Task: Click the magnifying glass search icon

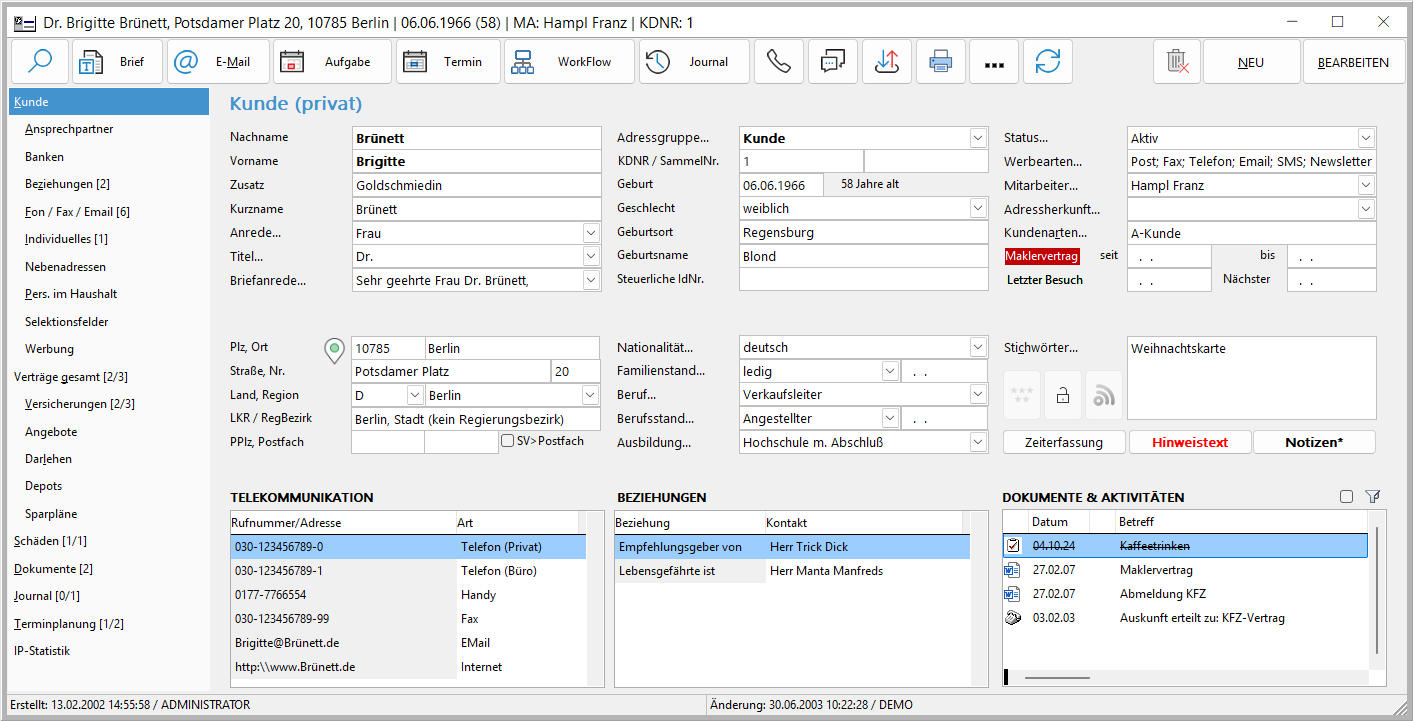Action: pyautogui.click(x=40, y=62)
